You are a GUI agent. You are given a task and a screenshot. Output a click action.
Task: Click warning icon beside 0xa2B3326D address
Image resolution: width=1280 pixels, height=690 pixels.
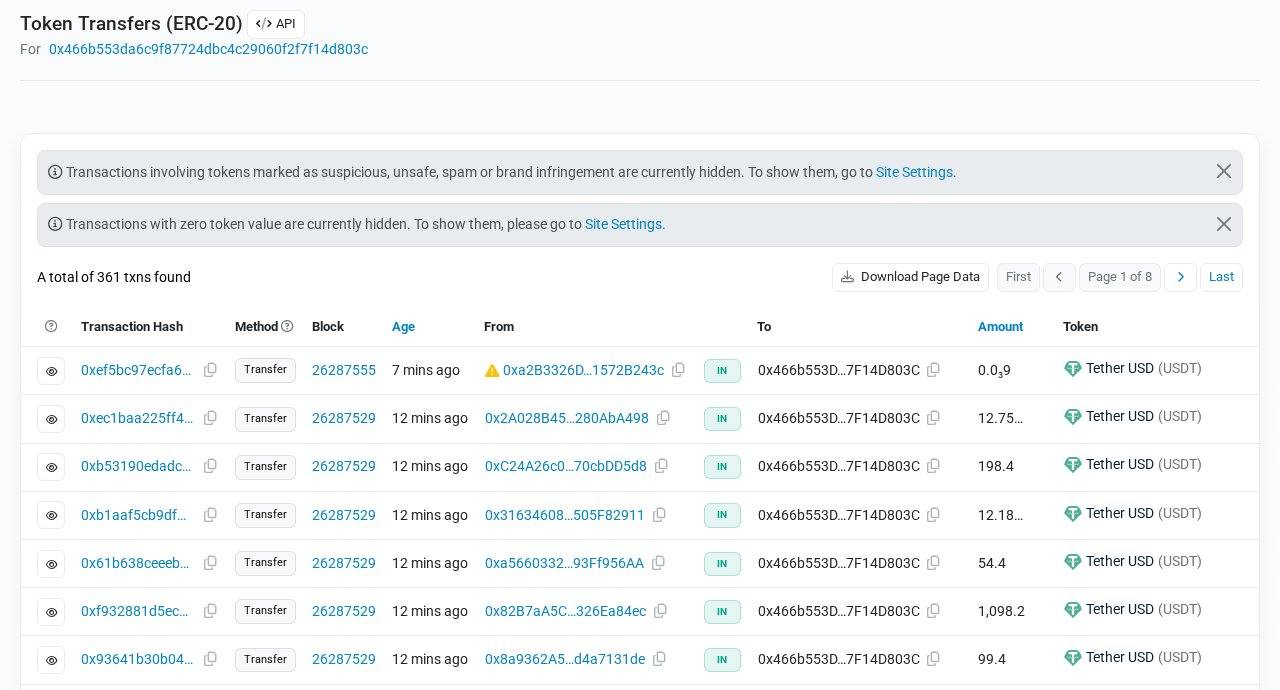(x=492, y=371)
